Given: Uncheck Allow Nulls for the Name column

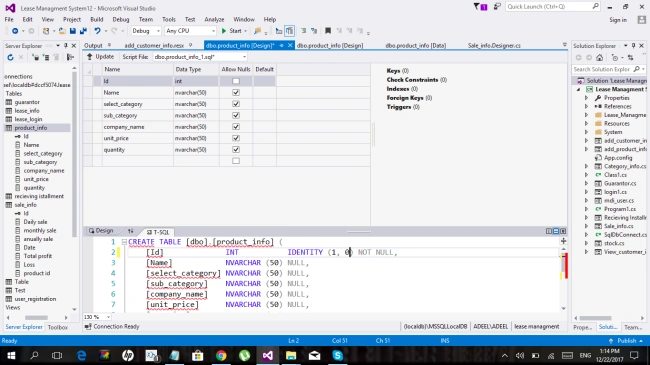Looking at the screenshot, I should tap(236, 92).
